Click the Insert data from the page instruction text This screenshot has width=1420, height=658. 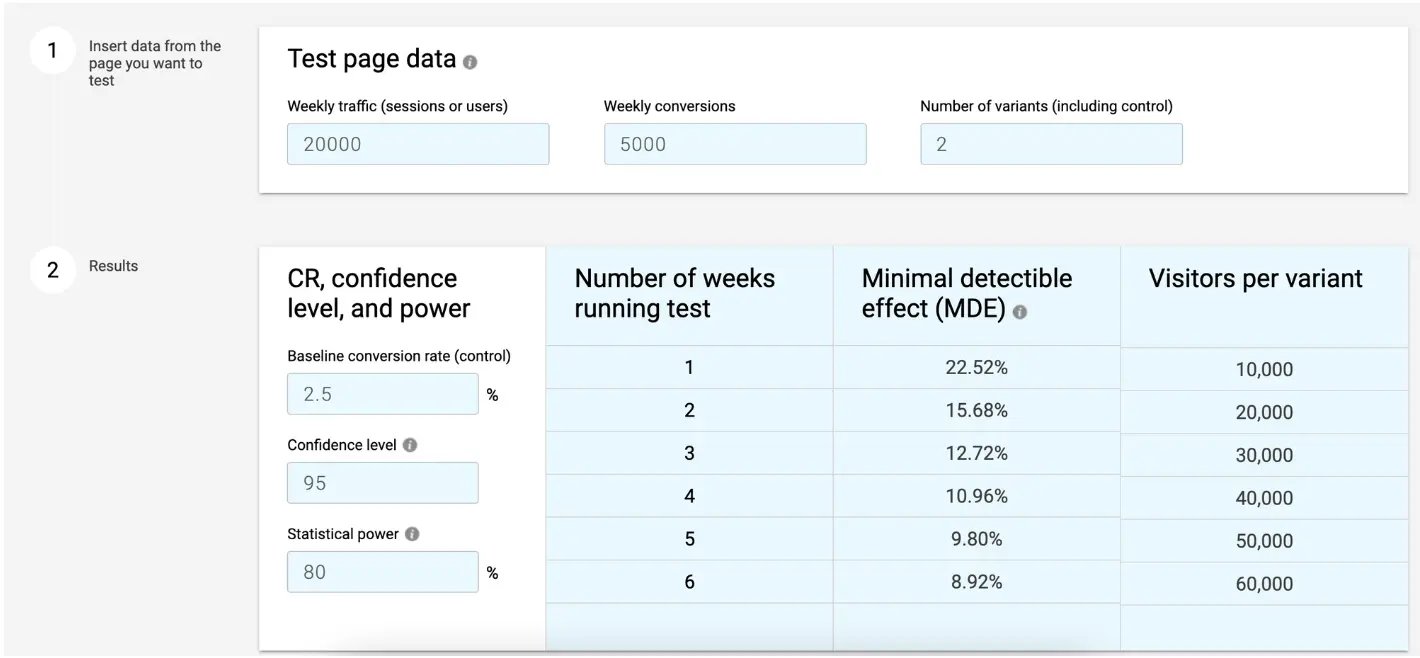155,63
